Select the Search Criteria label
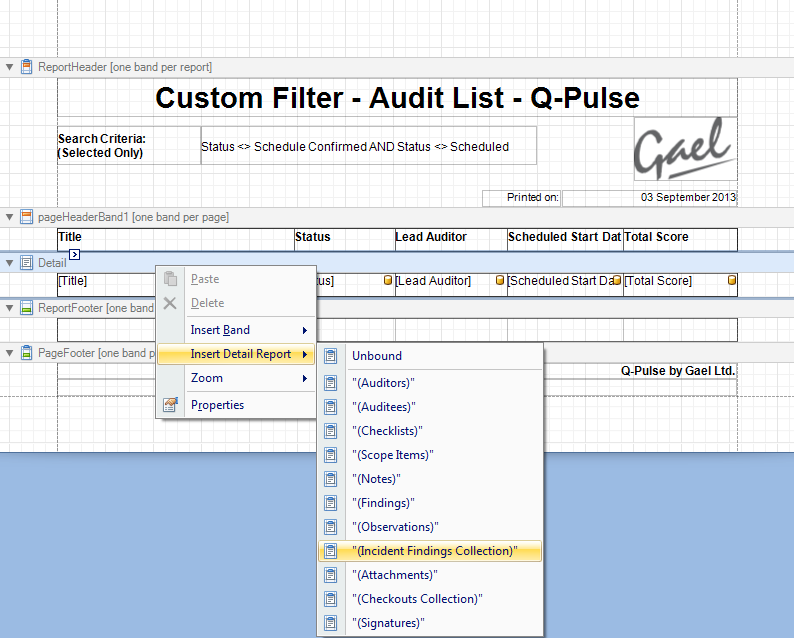This screenshot has width=794, height=638. pos(129,146)
